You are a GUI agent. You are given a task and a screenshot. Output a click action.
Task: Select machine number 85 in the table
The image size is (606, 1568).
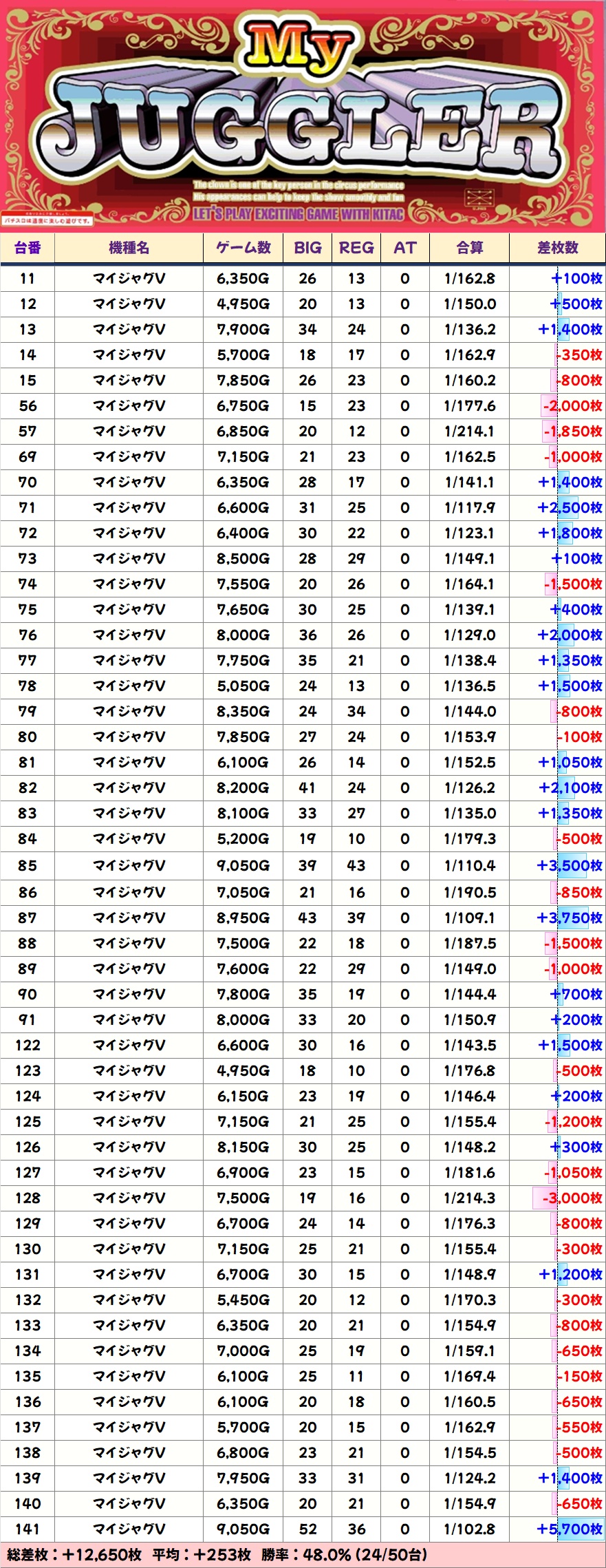28,865
